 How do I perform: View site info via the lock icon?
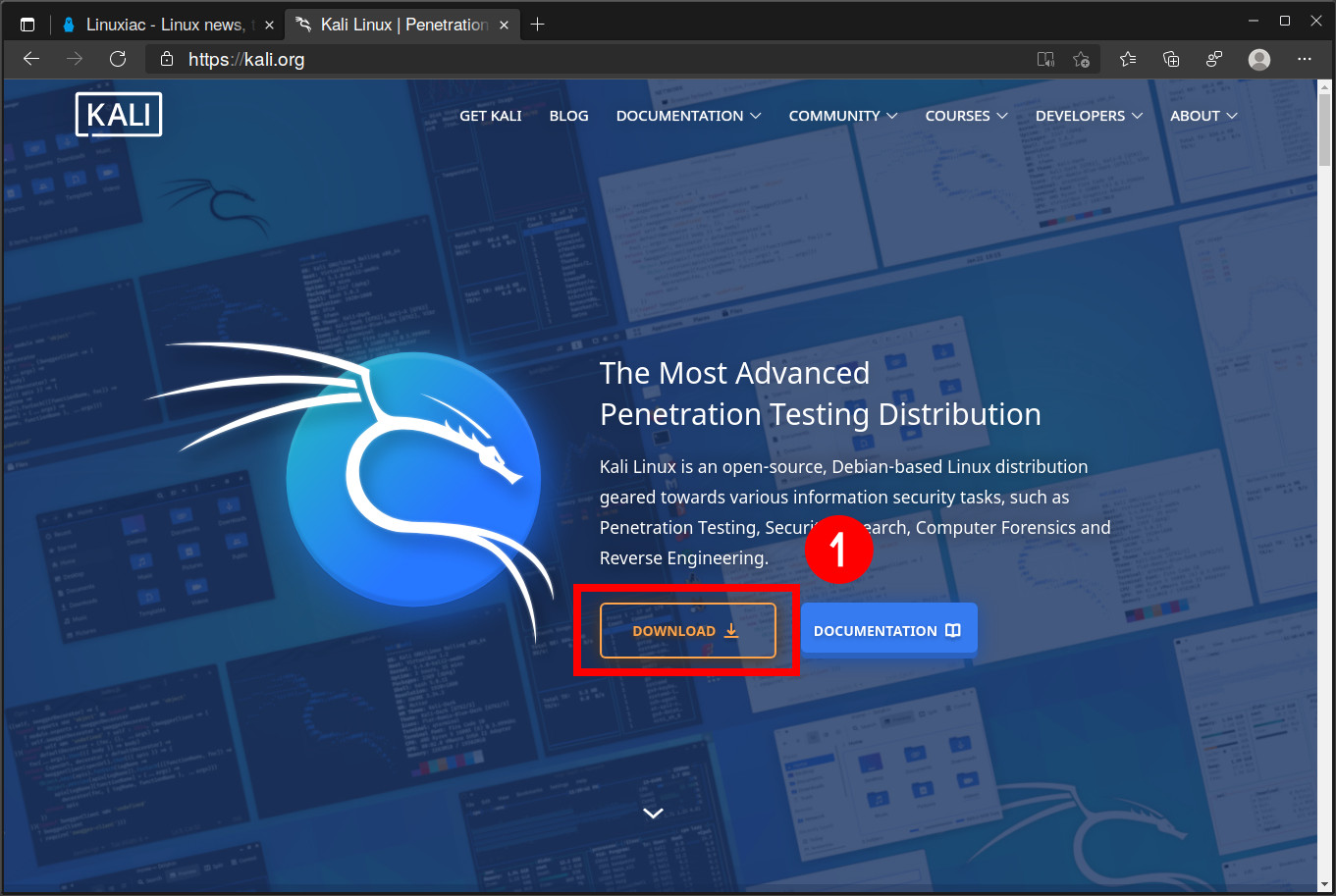(x=167, y=60)
